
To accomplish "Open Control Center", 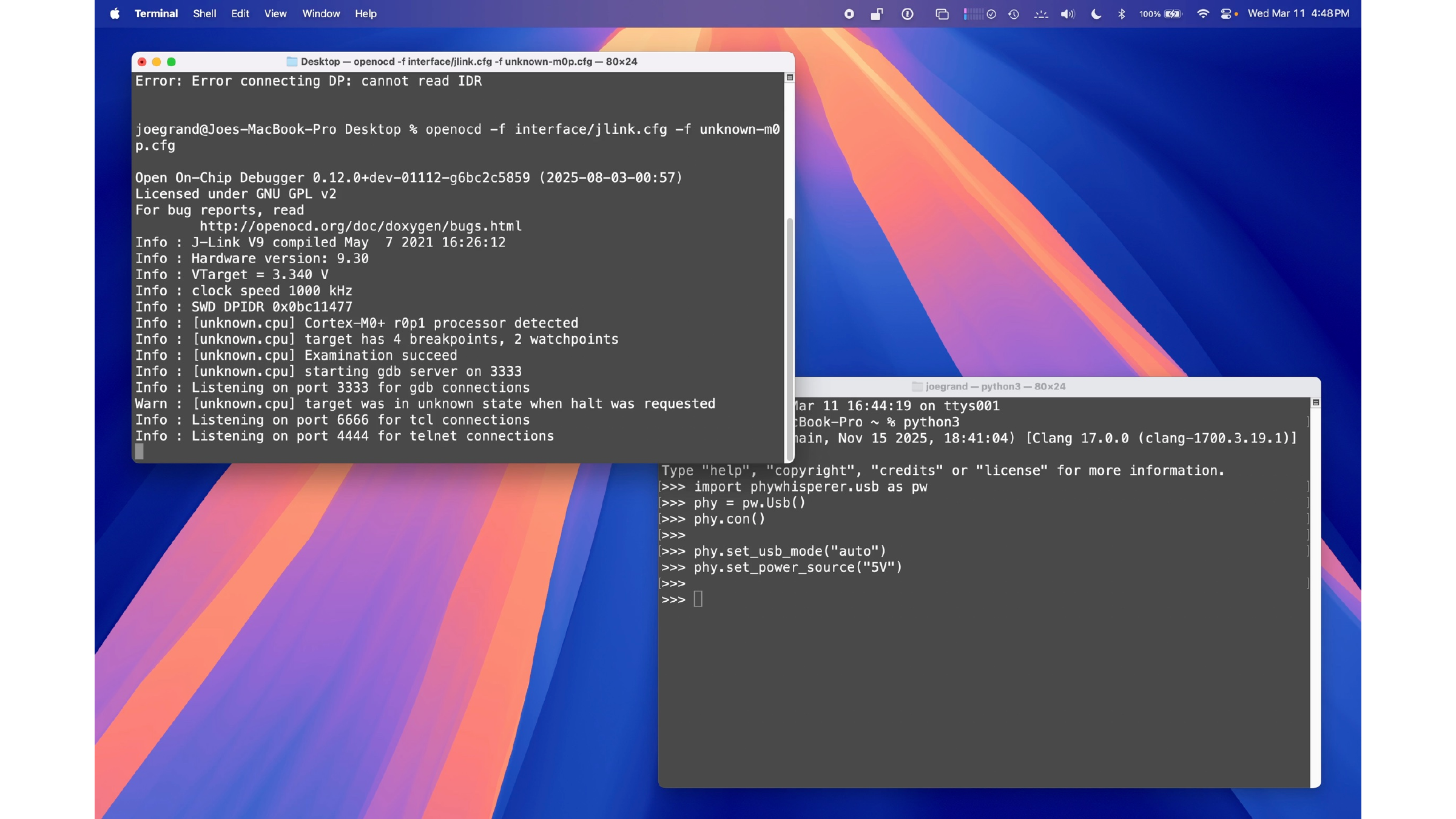I will click(1226, 14).
